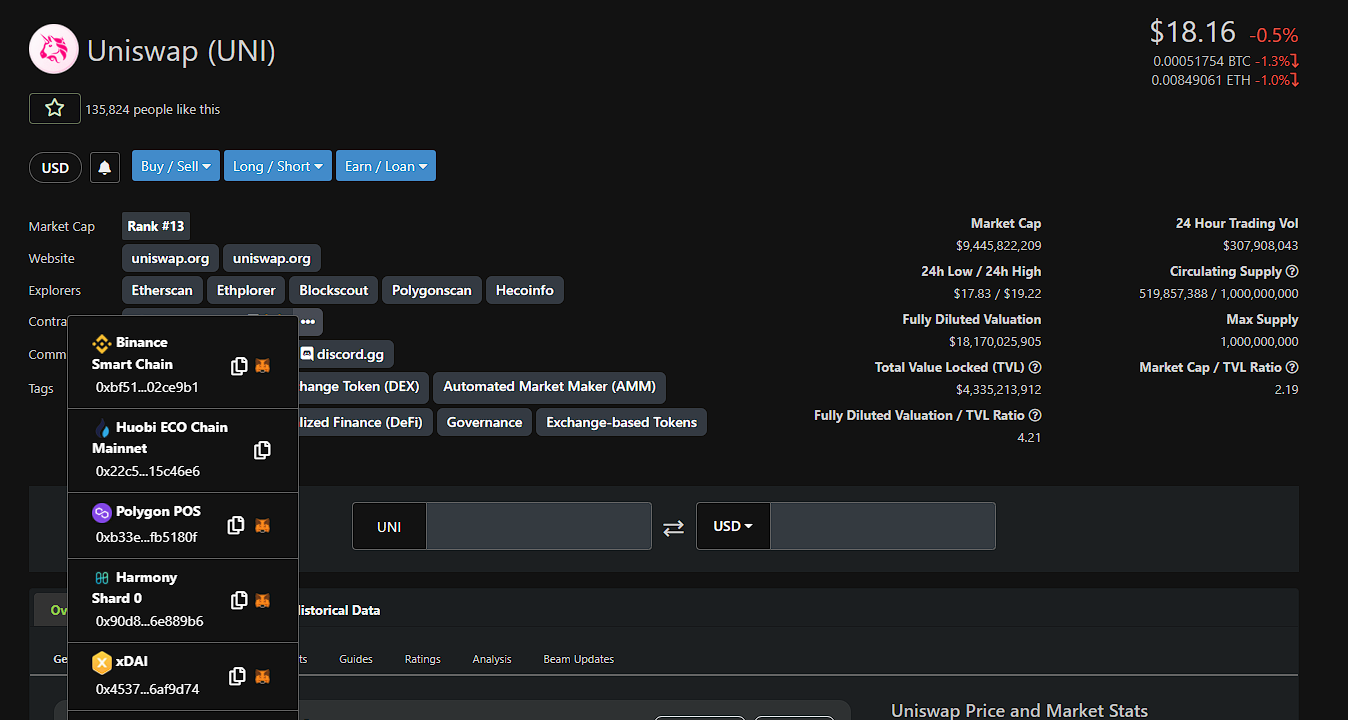Show Fully Diluted Valuation / TVL Ratio info icon
1348x720 pixels.
1035,415
